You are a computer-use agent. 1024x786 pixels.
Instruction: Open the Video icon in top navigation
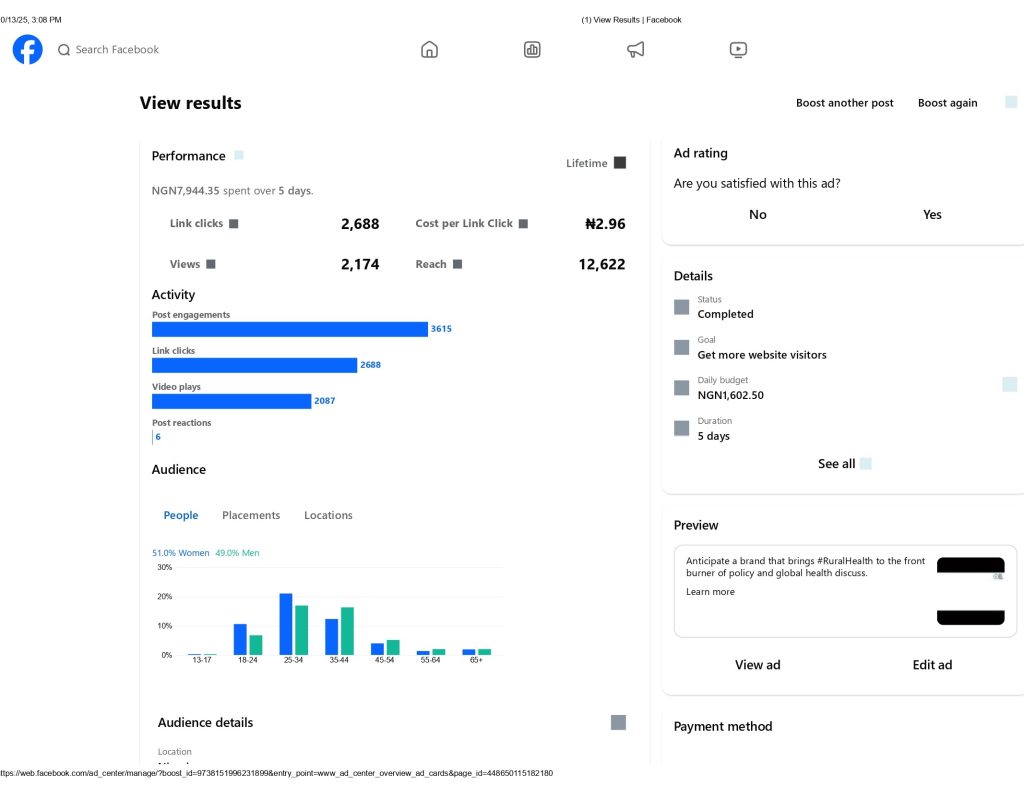738,49
